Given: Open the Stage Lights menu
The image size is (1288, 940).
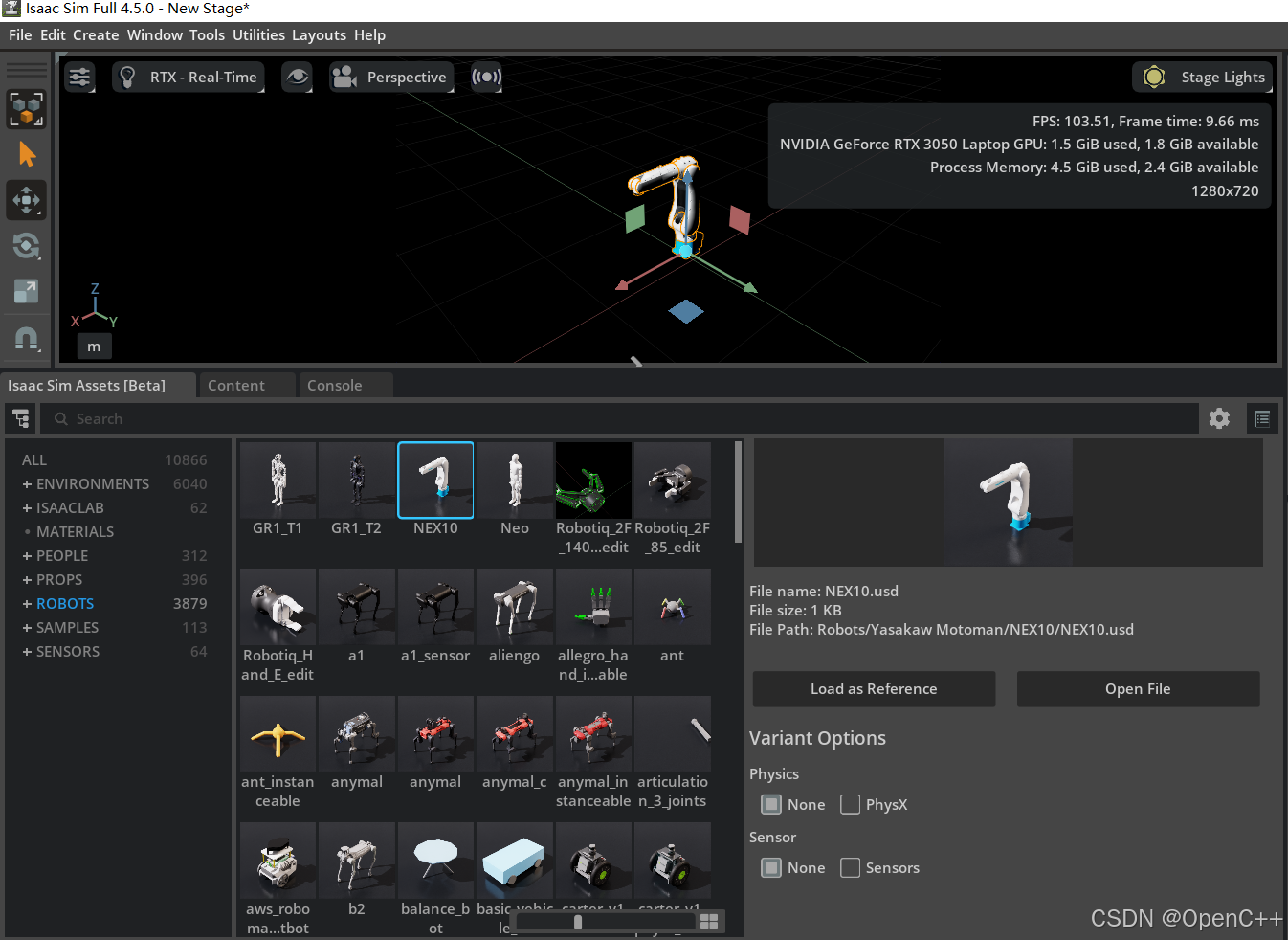Looking at the screenshot, I should coord(1203,78).
